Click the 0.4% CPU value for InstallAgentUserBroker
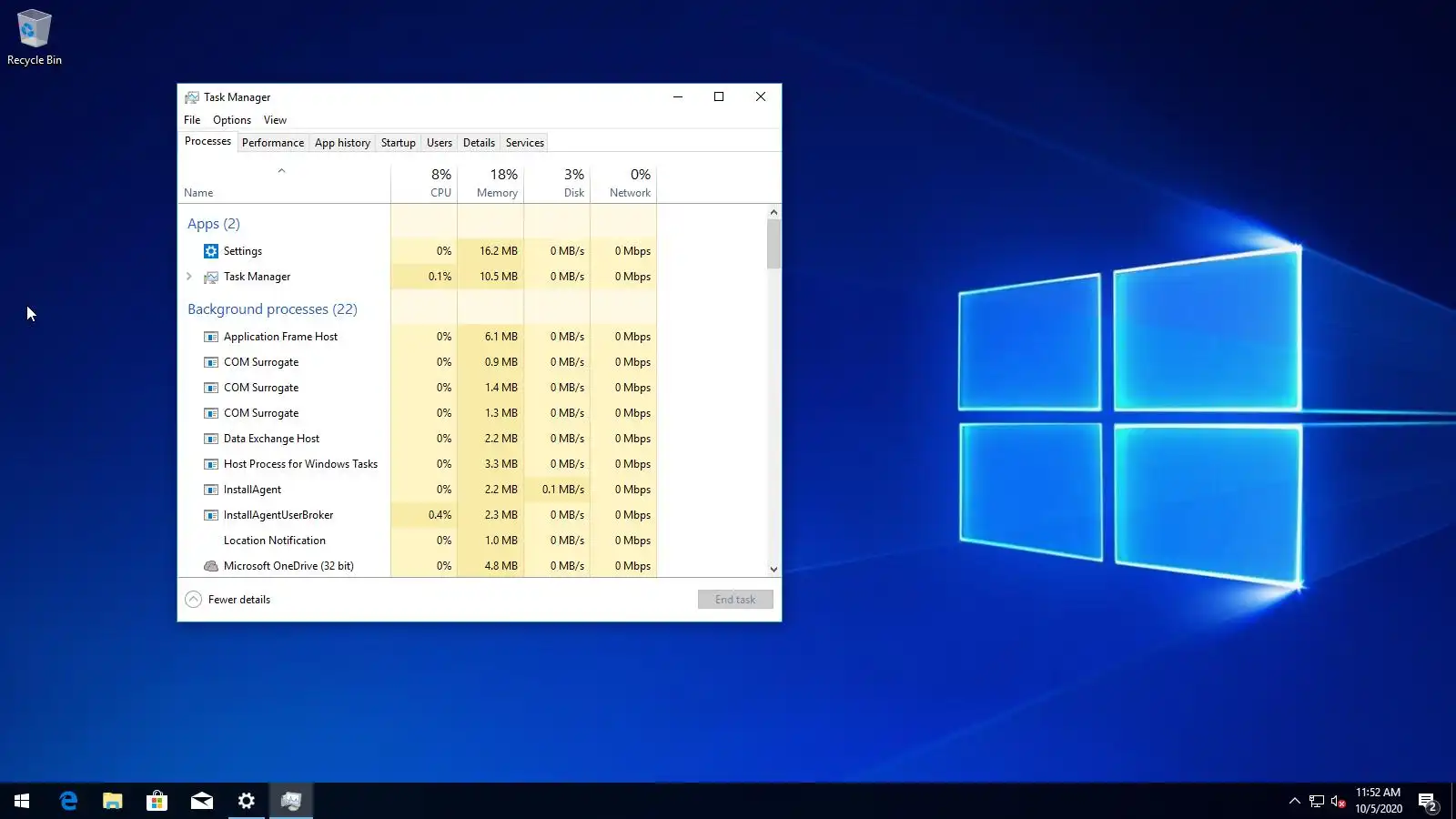The image size is (1456, 819). 440,515
